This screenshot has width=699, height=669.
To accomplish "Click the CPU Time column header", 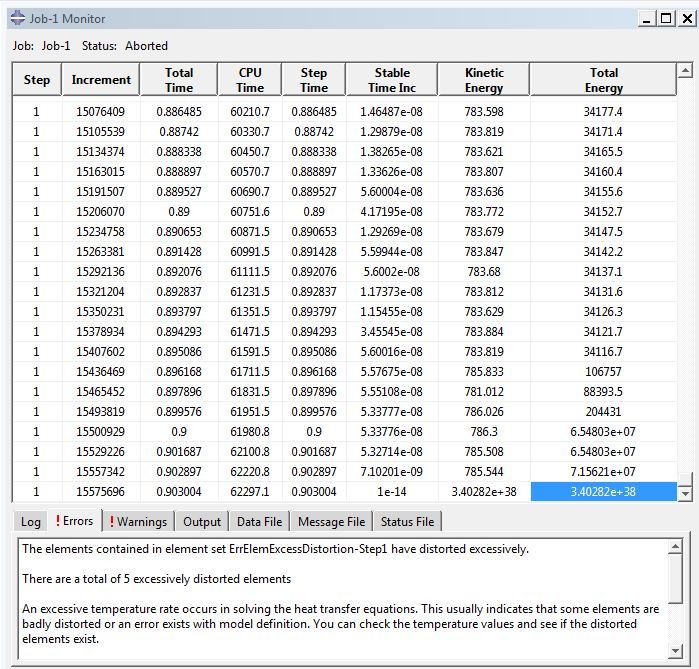I will coord(250,80).
